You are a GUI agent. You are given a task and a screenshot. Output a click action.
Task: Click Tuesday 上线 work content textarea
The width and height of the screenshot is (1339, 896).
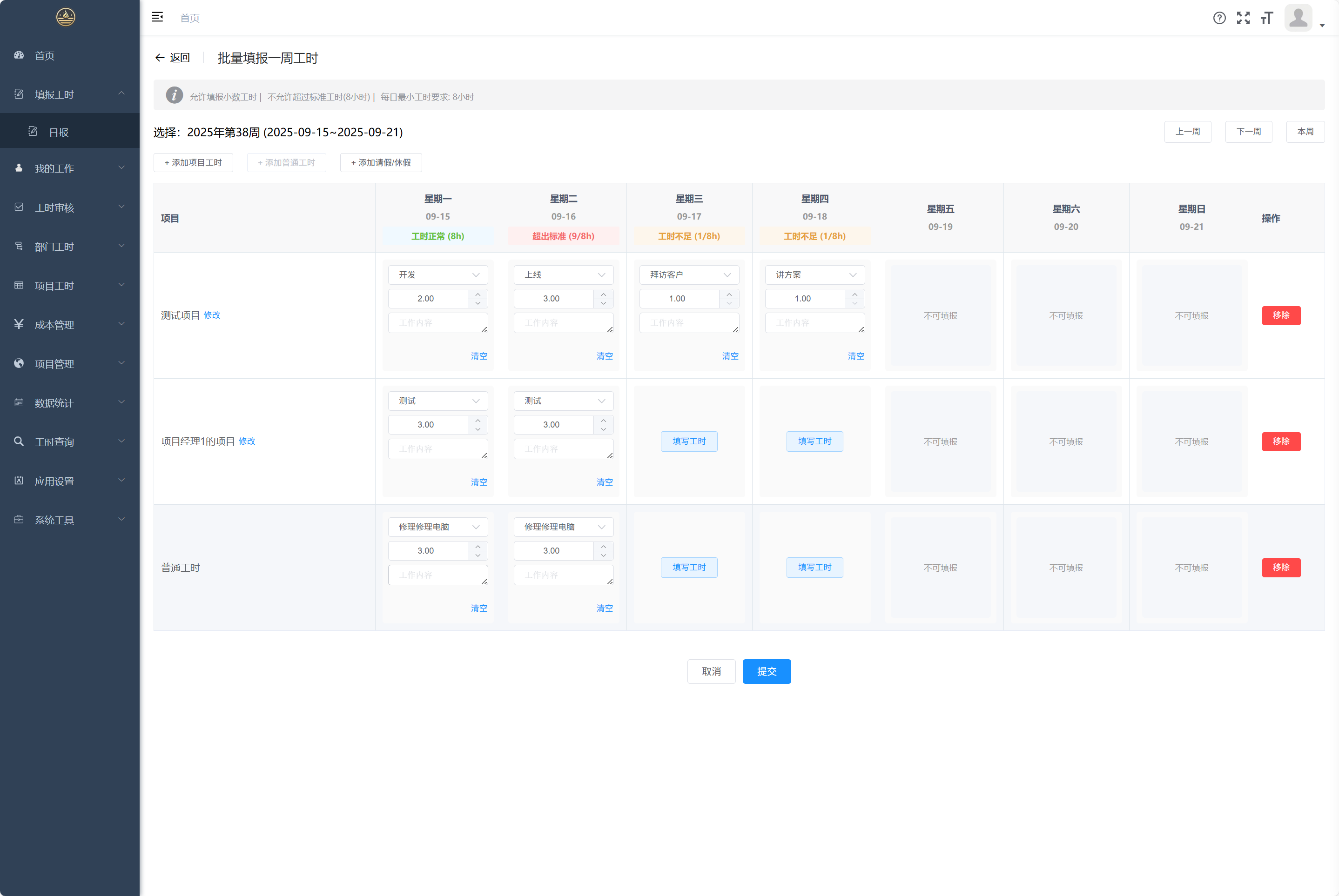point(563,323)
